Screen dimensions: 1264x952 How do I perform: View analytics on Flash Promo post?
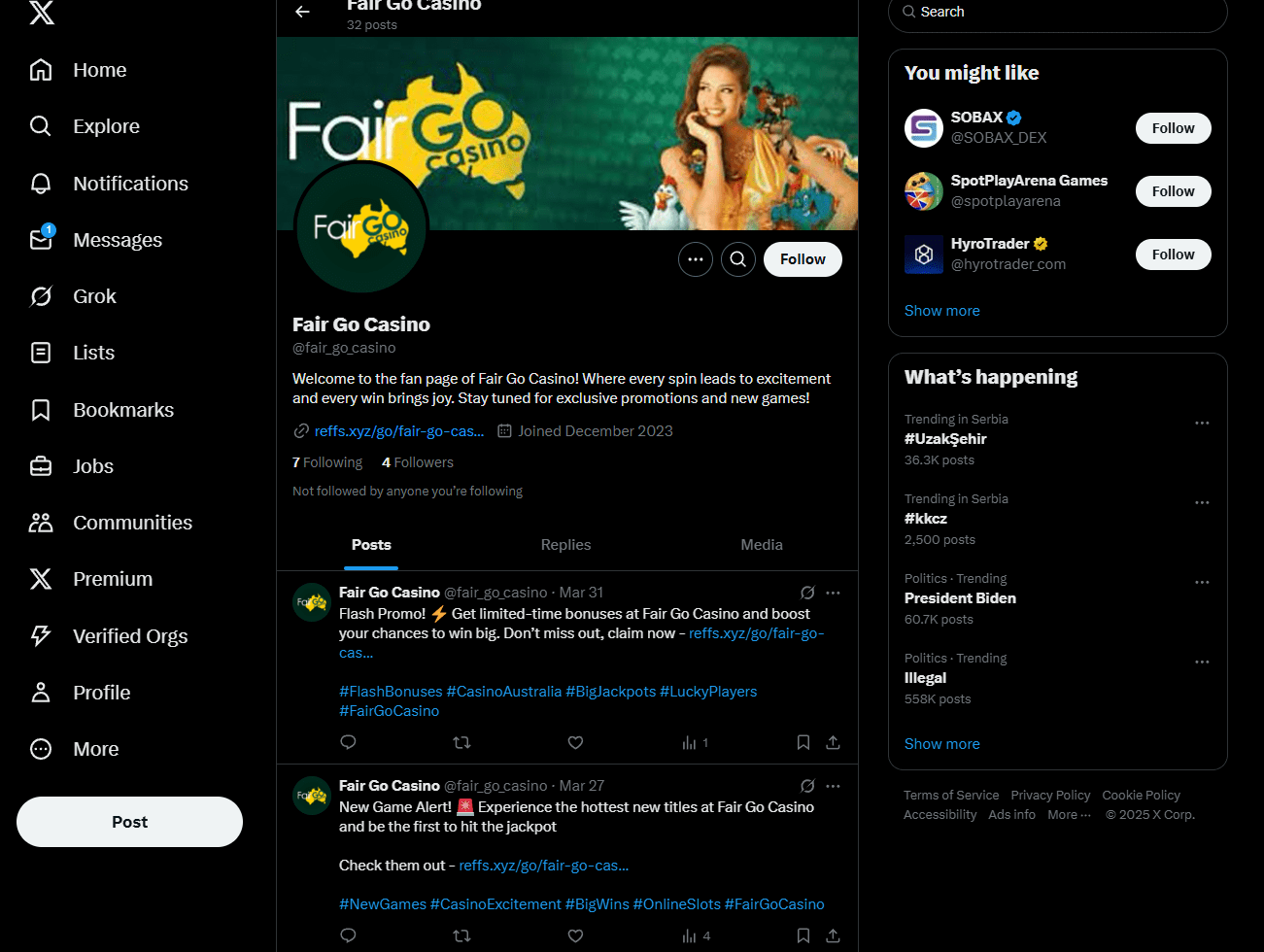696,742
